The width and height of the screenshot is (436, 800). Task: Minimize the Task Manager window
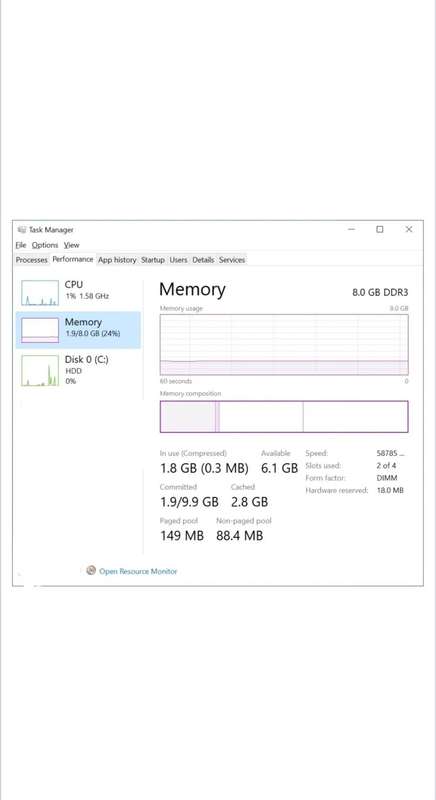click(351, 230)
